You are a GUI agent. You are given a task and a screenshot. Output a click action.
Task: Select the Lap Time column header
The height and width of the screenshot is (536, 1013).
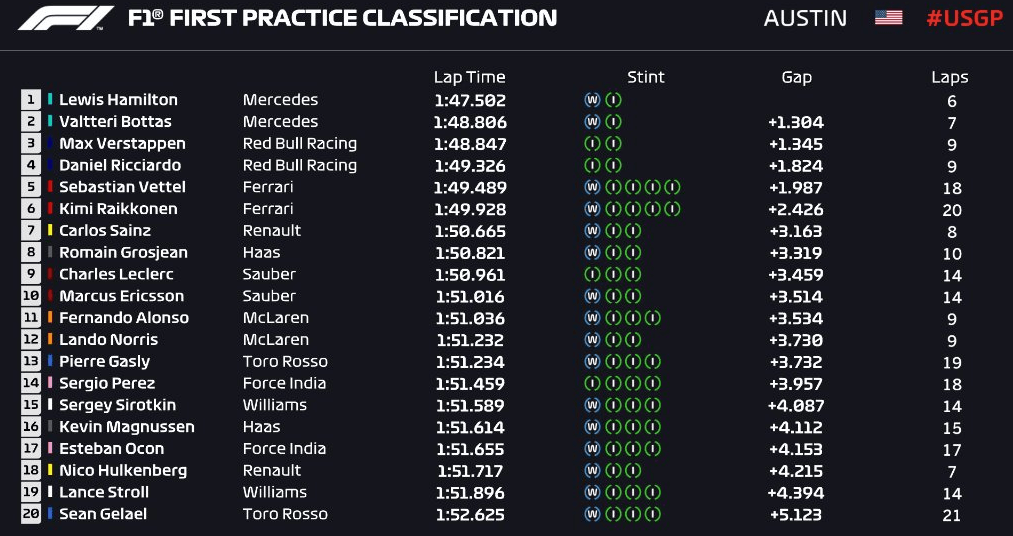pyautogui.click(x=469, y=77)
